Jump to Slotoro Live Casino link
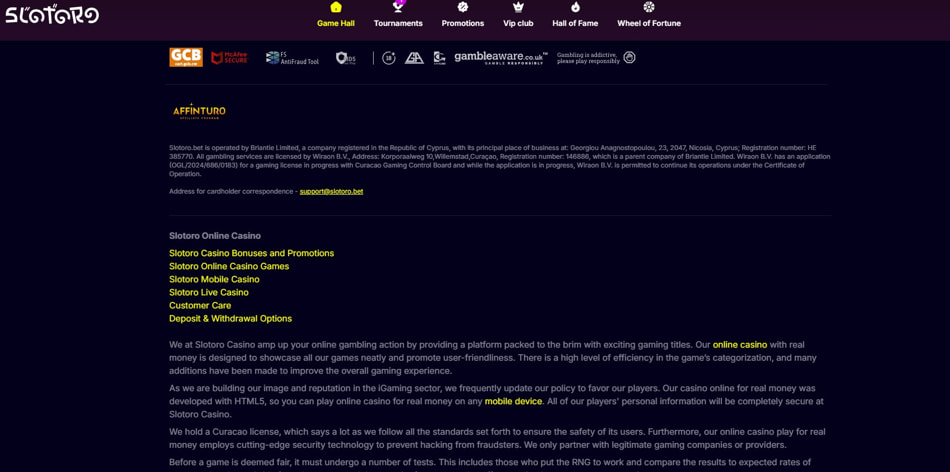The image size is (950, 472). (208, 292)
